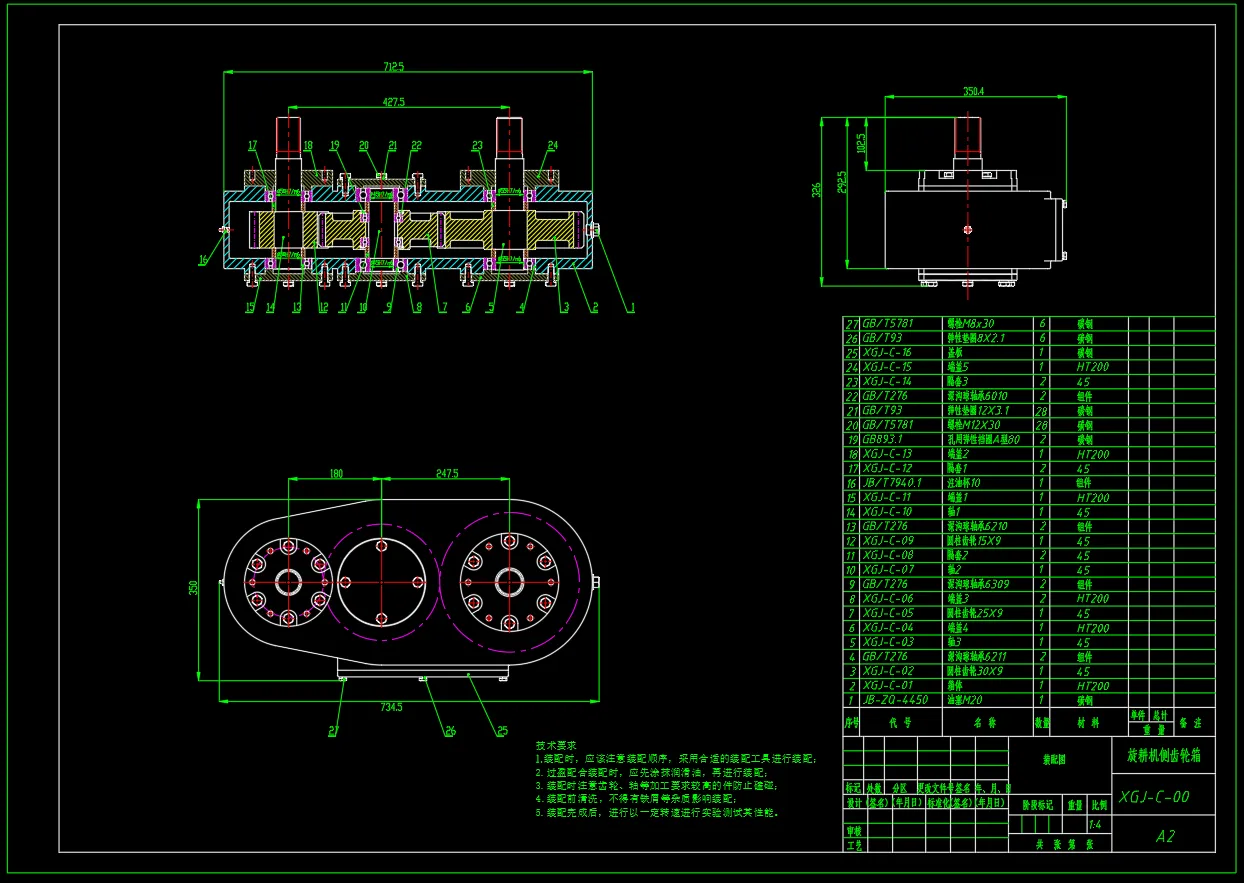Image resolution: width=1244 pixels, height=883 pixels.
Task: Click standard GB893.1 in row 19
Action: 882,440
